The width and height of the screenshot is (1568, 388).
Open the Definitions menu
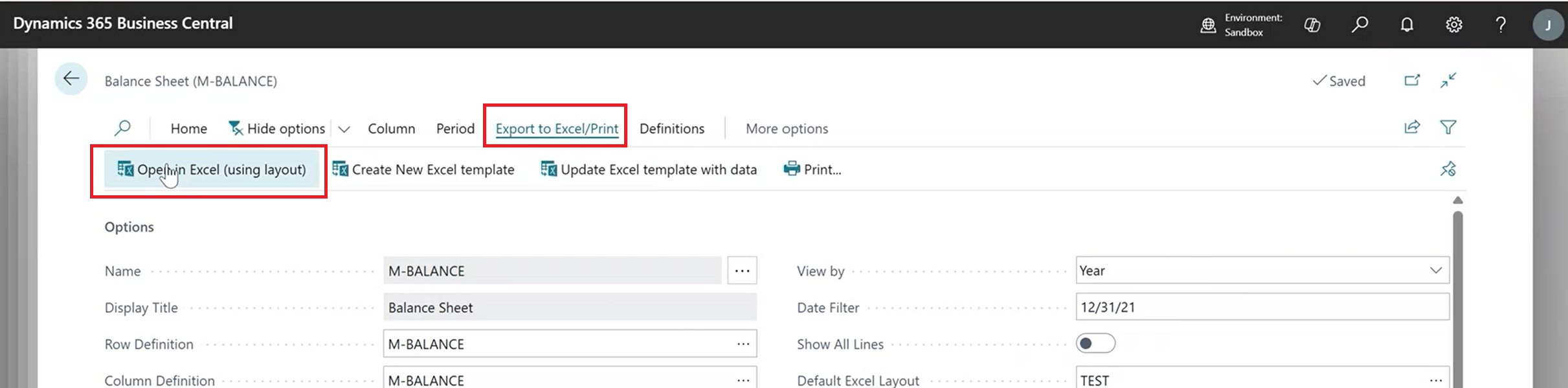click(x=672, y=129)
